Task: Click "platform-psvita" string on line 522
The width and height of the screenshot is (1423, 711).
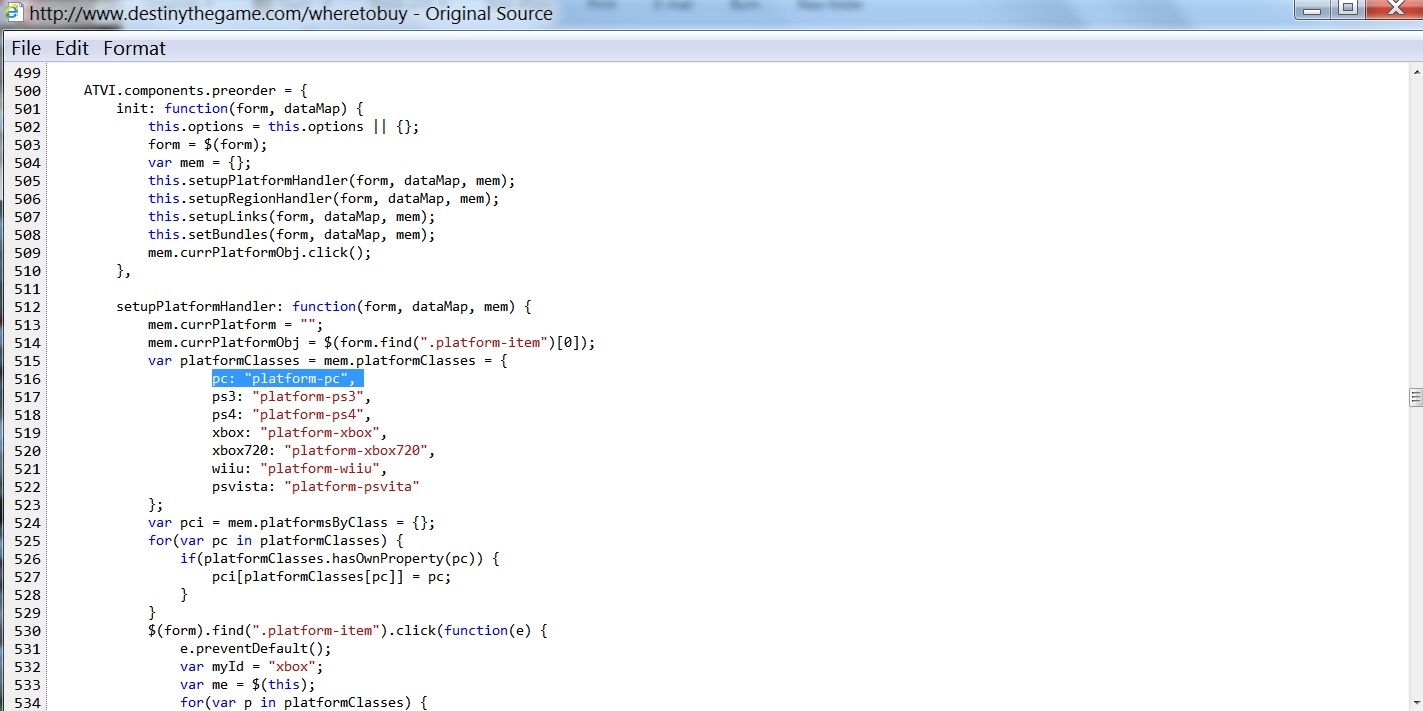Action: (x=351, y=487)
